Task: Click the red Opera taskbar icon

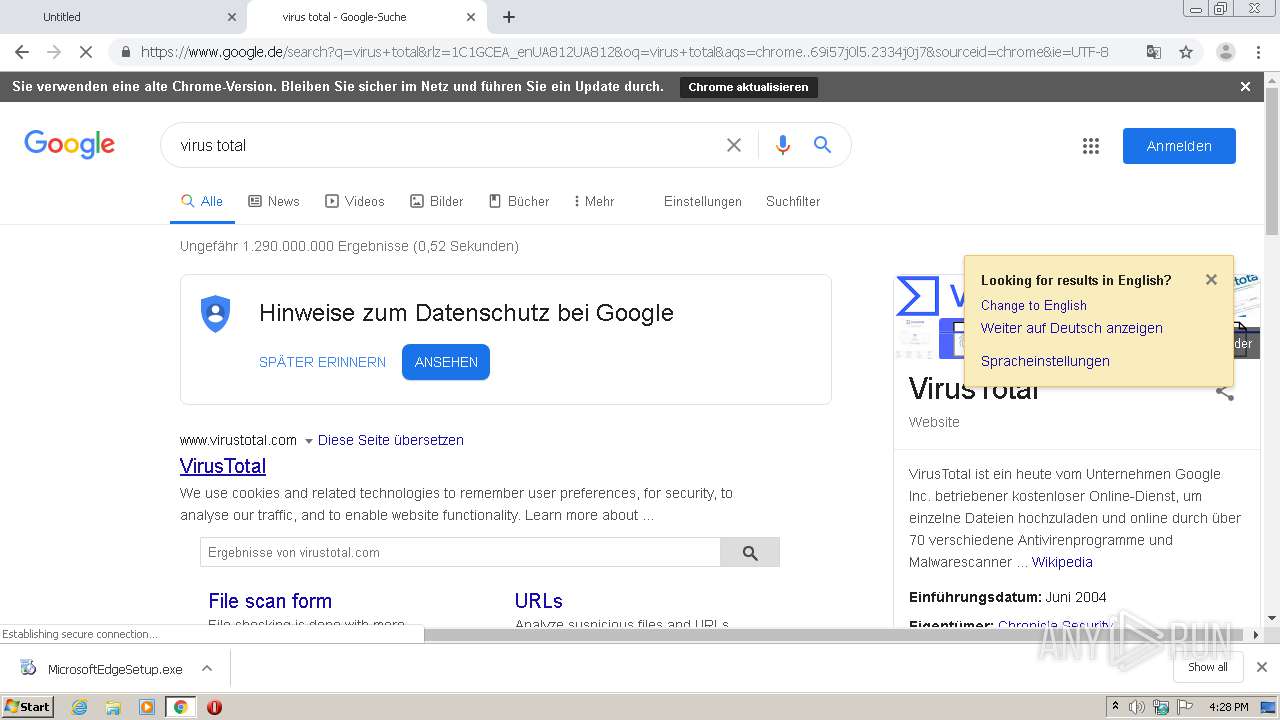Action: [214, 707]
